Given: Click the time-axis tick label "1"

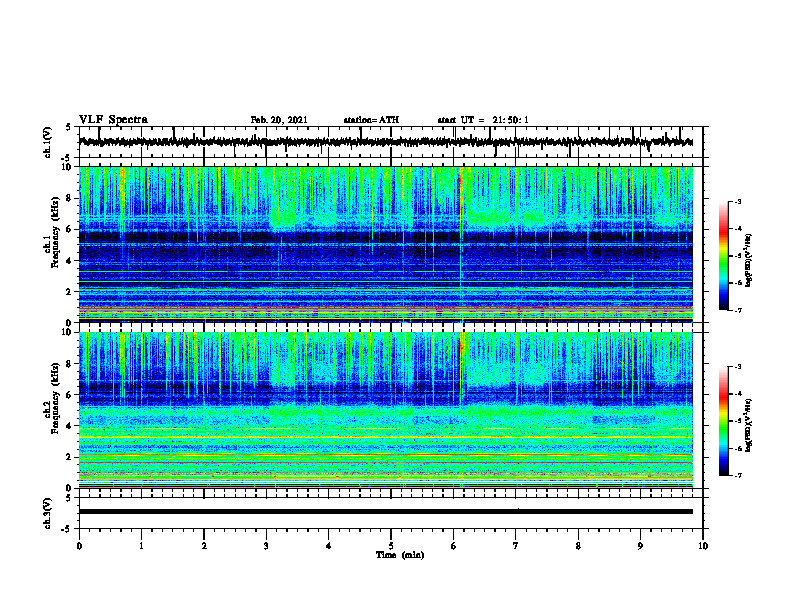Looking at the screenshot, I should click(x=141, y=546).
